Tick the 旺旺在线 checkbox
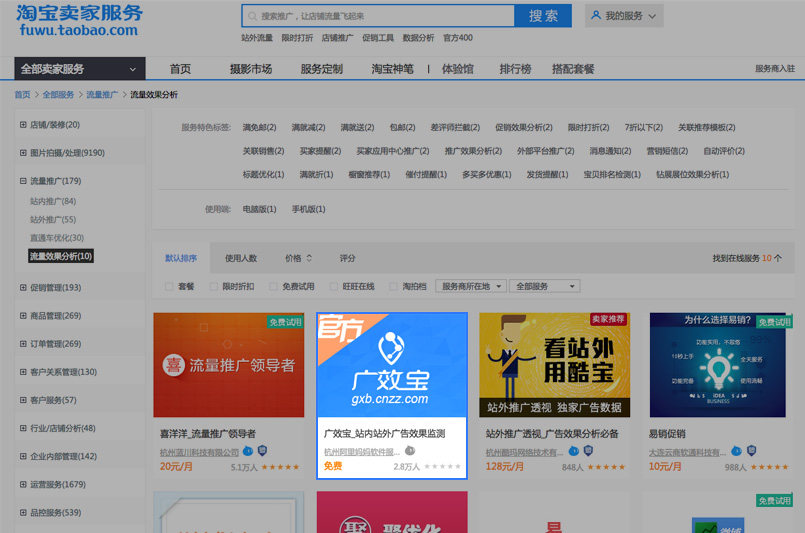The height and width of the screenshot is (533, 805). coord(334,287)
